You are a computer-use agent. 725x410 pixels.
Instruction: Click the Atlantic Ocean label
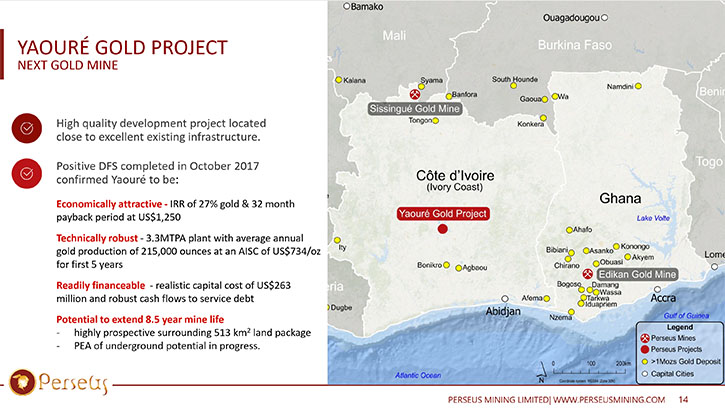418,375
